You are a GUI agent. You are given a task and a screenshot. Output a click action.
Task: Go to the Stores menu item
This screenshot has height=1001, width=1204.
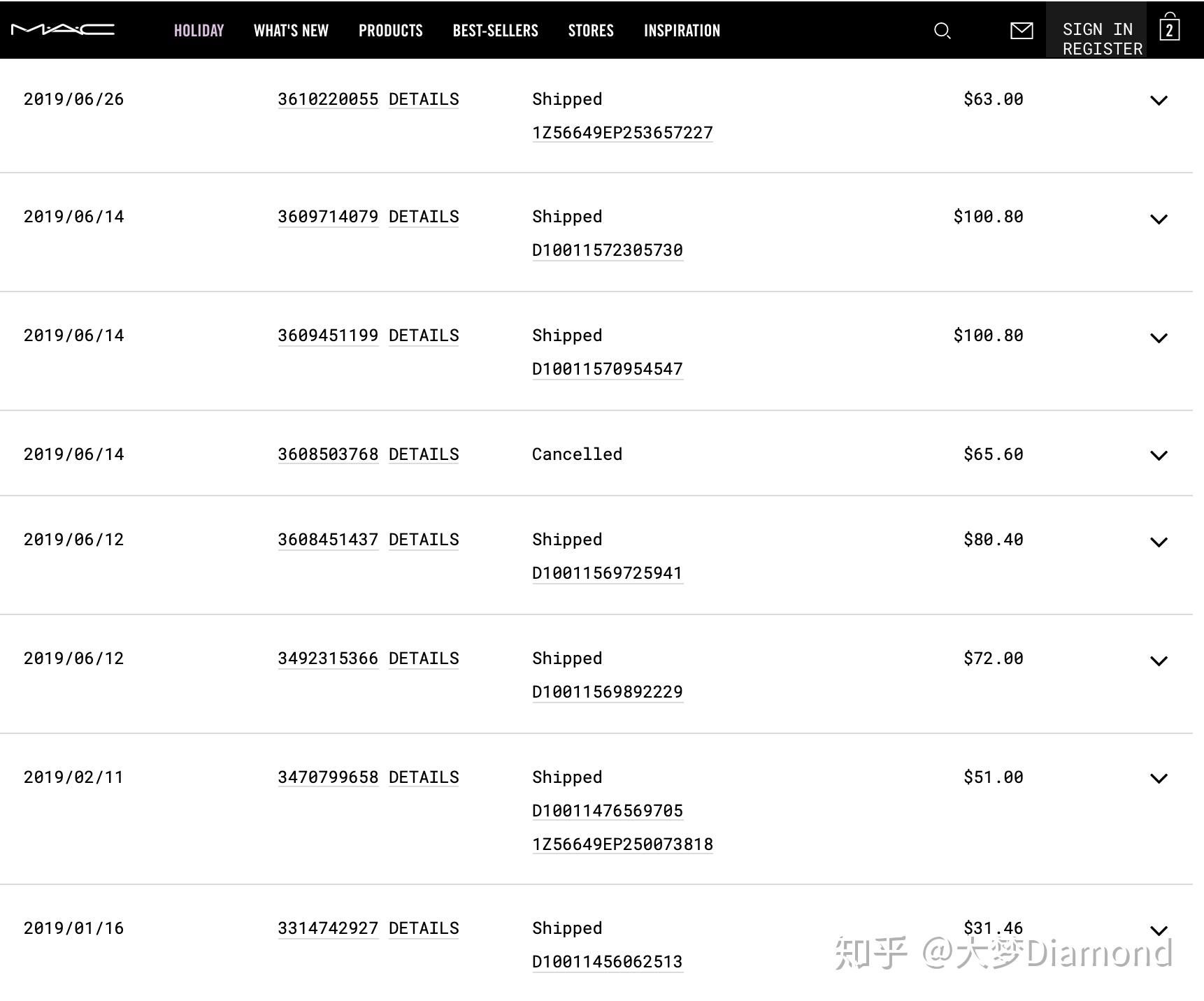(x=591, y=31)
